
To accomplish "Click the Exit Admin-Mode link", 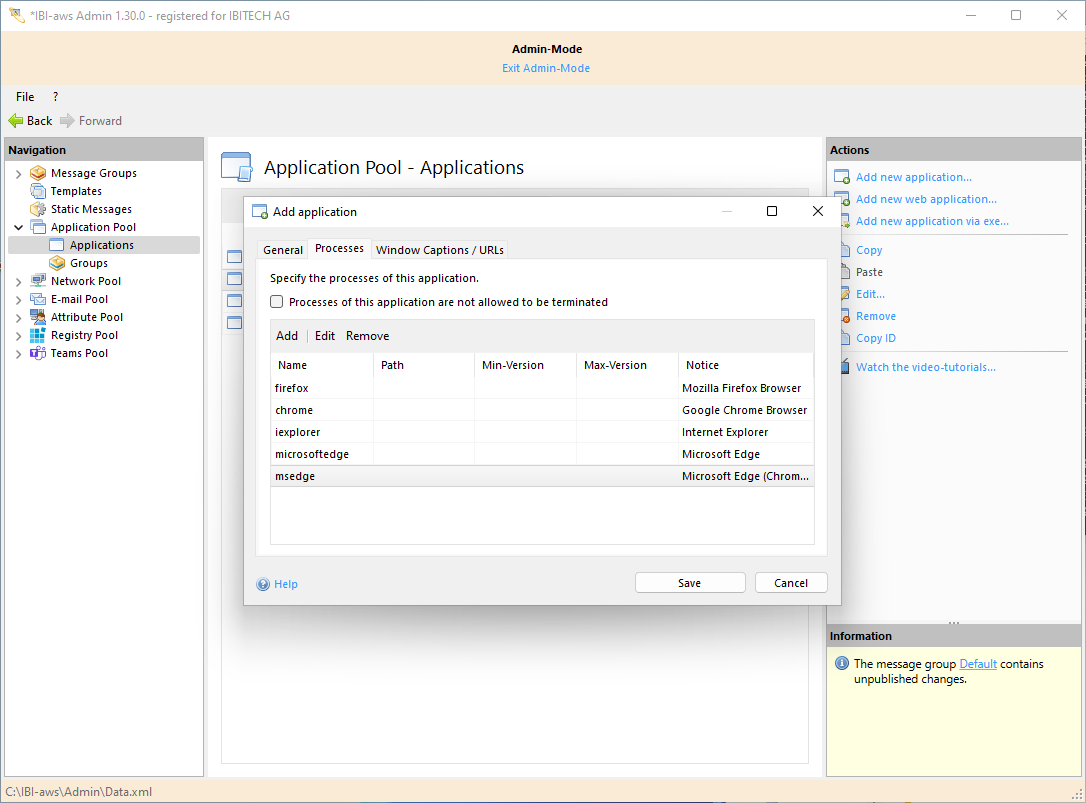I will (x=546, y=68).
